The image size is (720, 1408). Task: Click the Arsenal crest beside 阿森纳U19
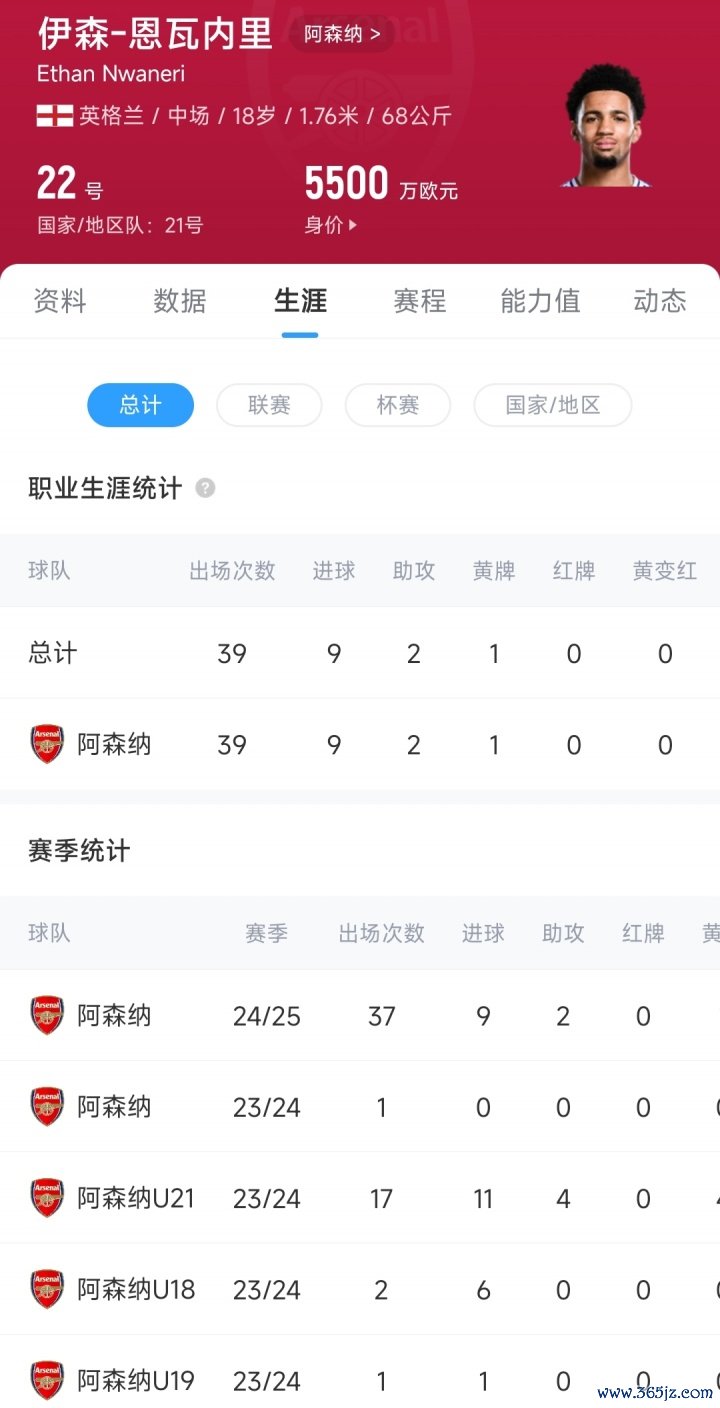pyautogui.click(x=47, y=1380)
